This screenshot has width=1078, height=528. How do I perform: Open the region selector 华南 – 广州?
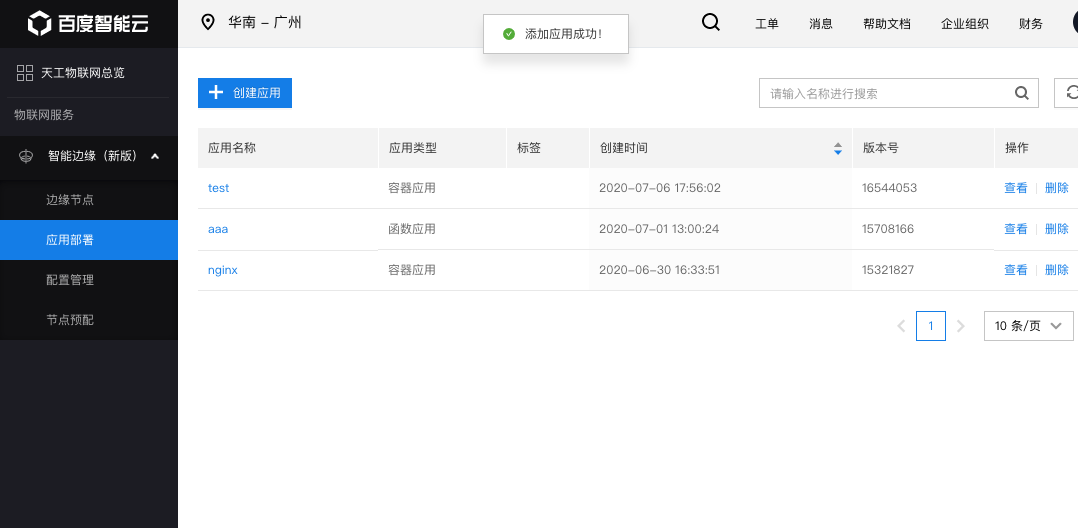pos(265,23)
